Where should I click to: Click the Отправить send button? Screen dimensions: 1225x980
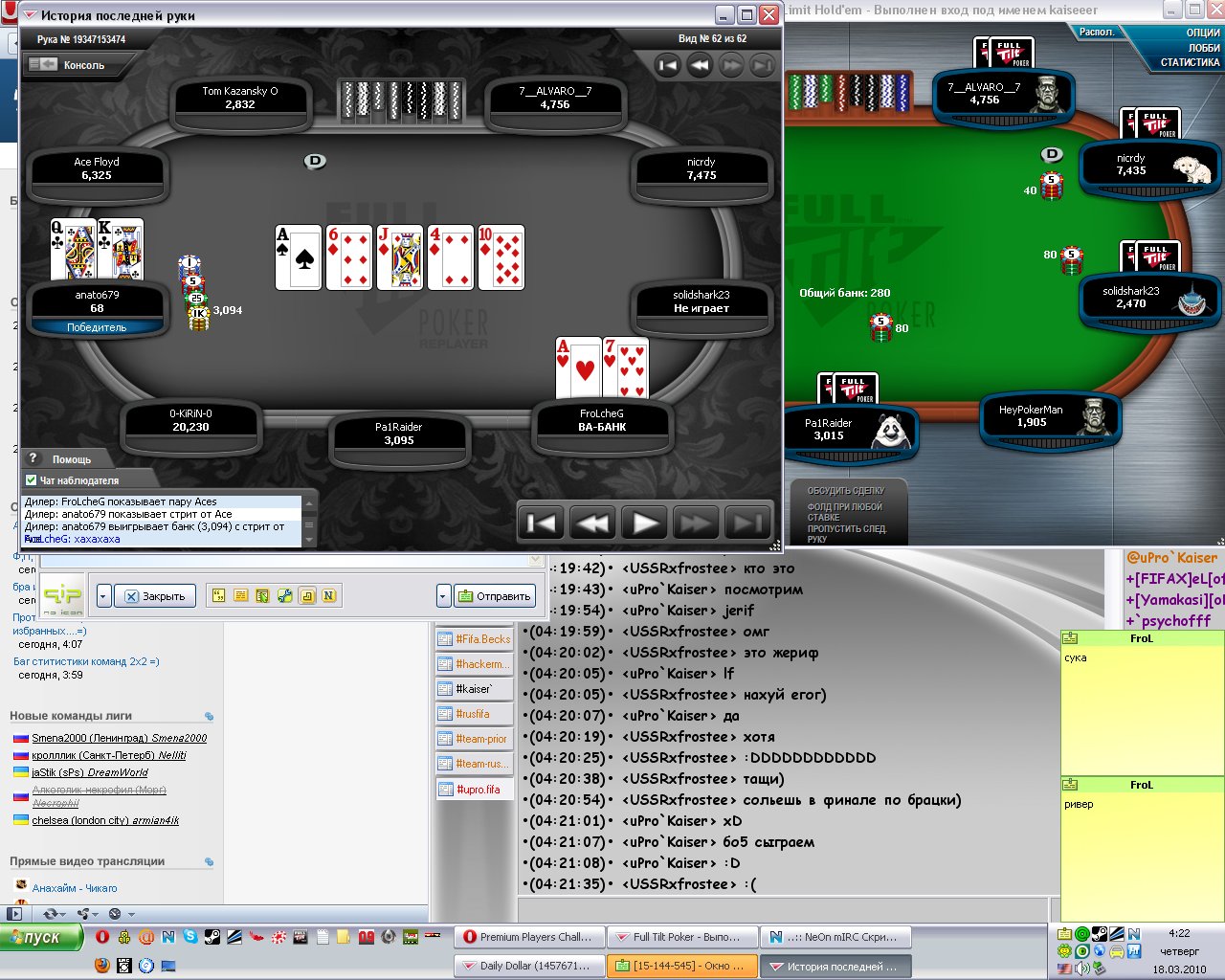point(495,596)
